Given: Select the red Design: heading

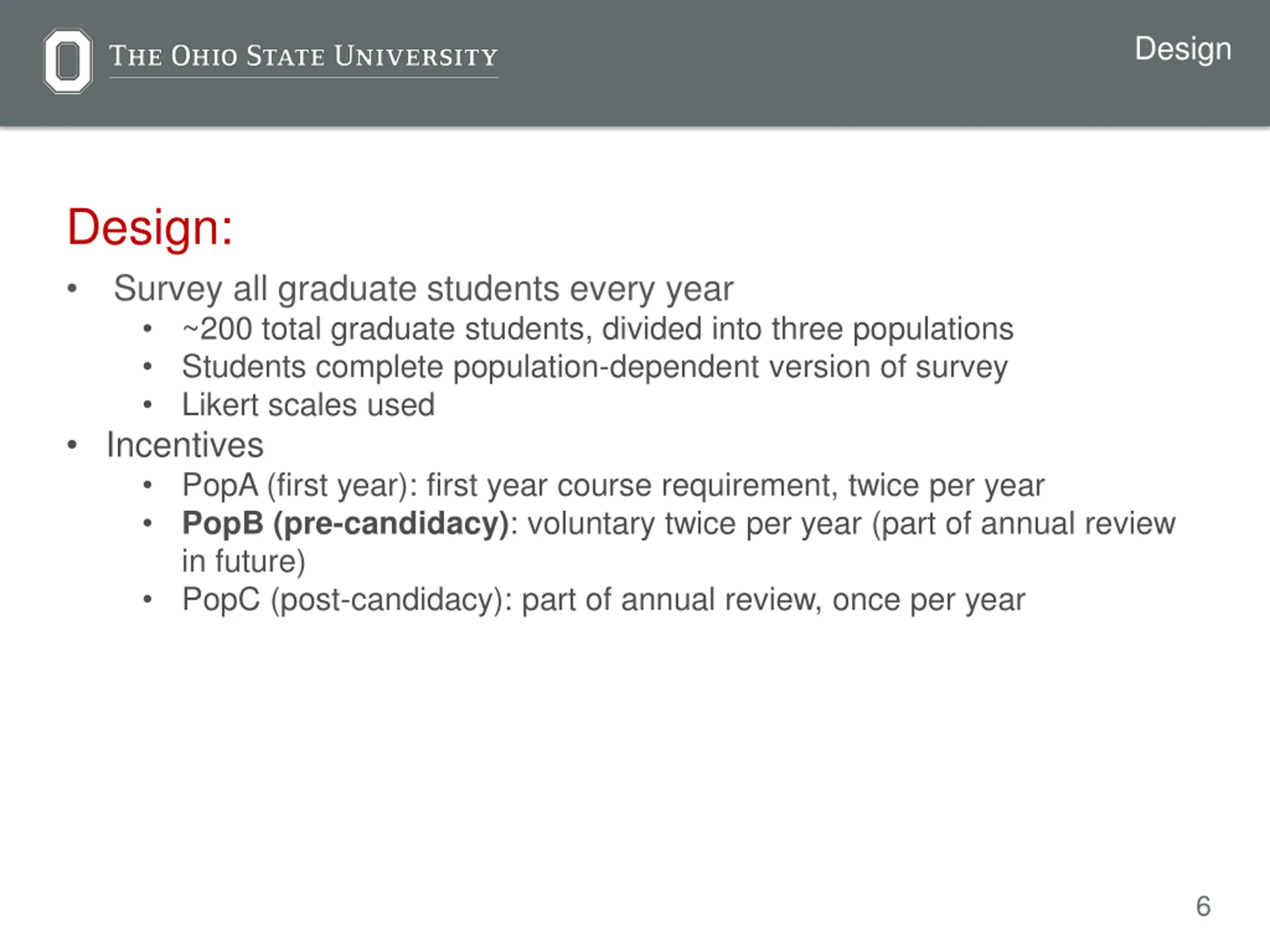Looking at the screenshot, I should (x=150, y=228).
